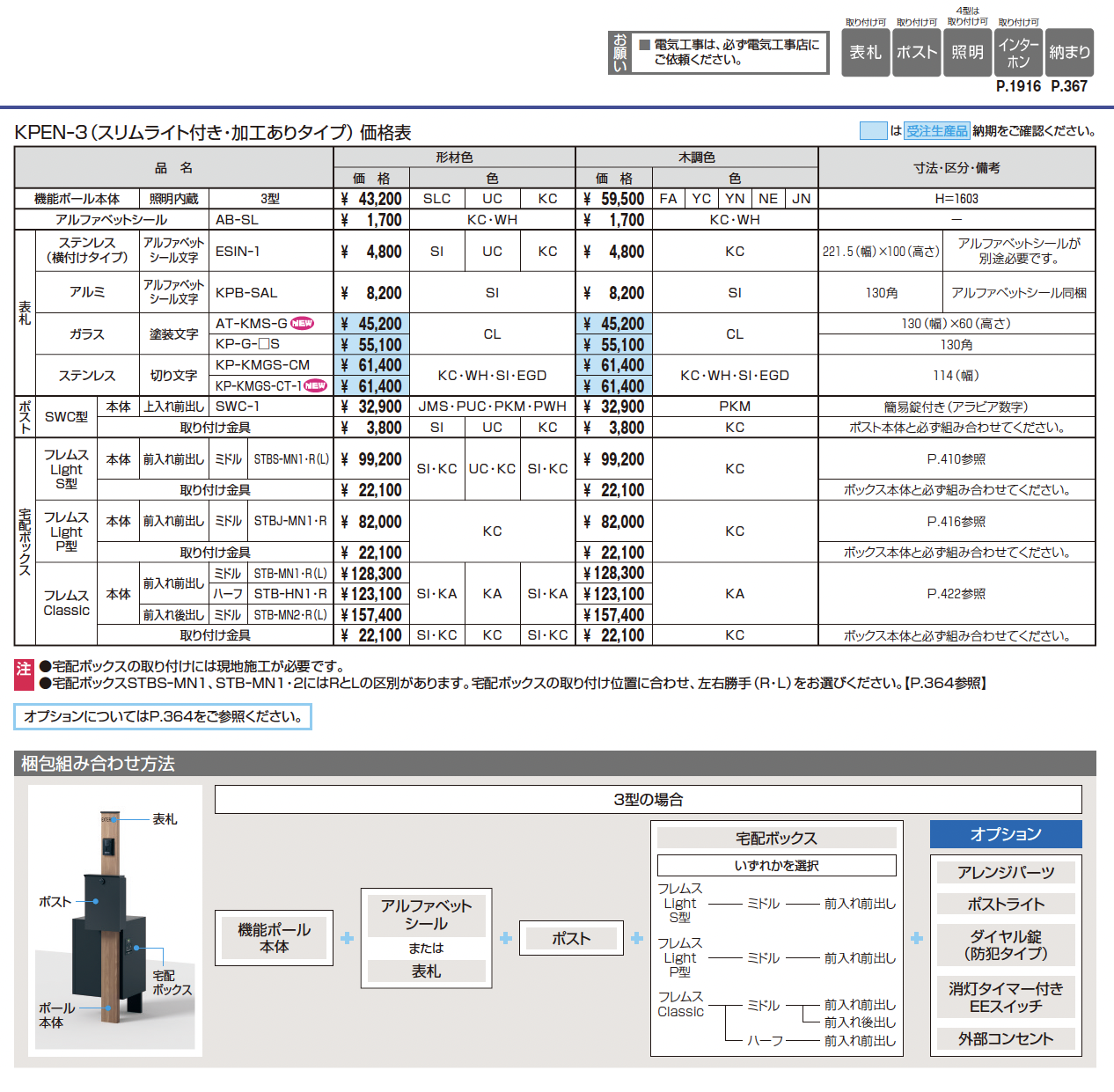Click price ¥43,200 for 機能ポール本体 形材色
This screenshot has width=1114, height=1092.
[371, 199]
